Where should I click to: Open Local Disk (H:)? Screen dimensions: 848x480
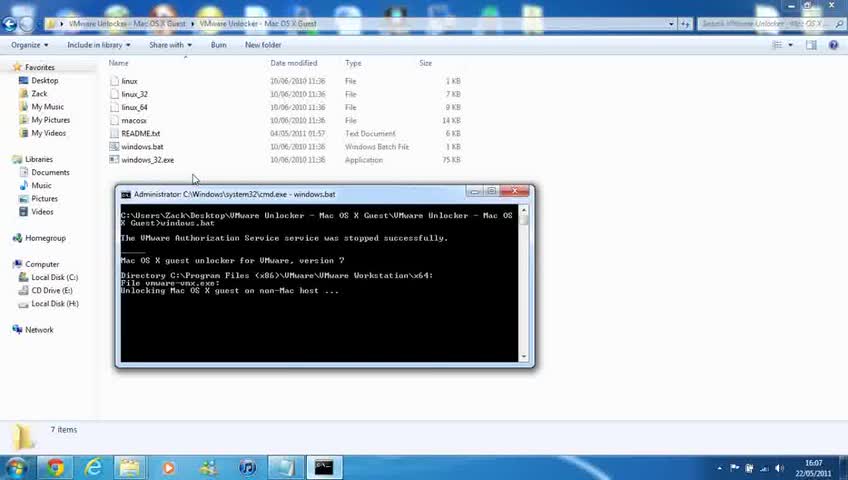(55, 304)
